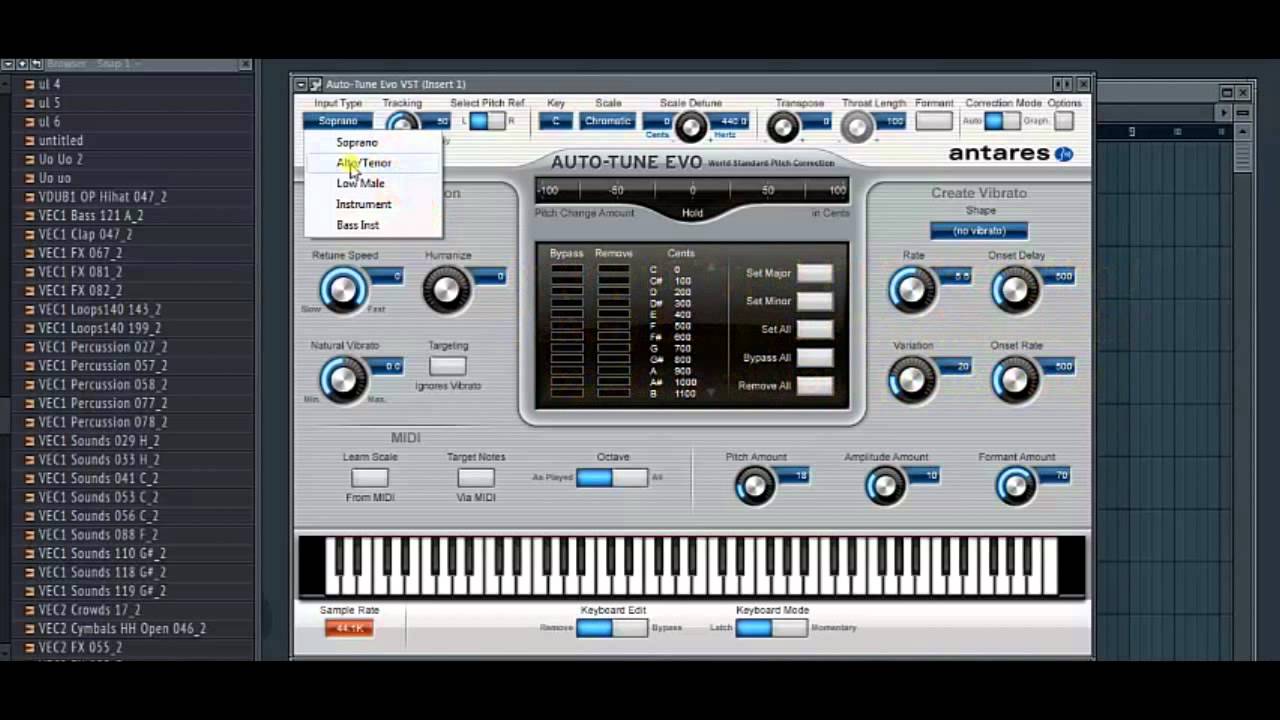Click the Natural Vibrato knob

tap(343, 380)
